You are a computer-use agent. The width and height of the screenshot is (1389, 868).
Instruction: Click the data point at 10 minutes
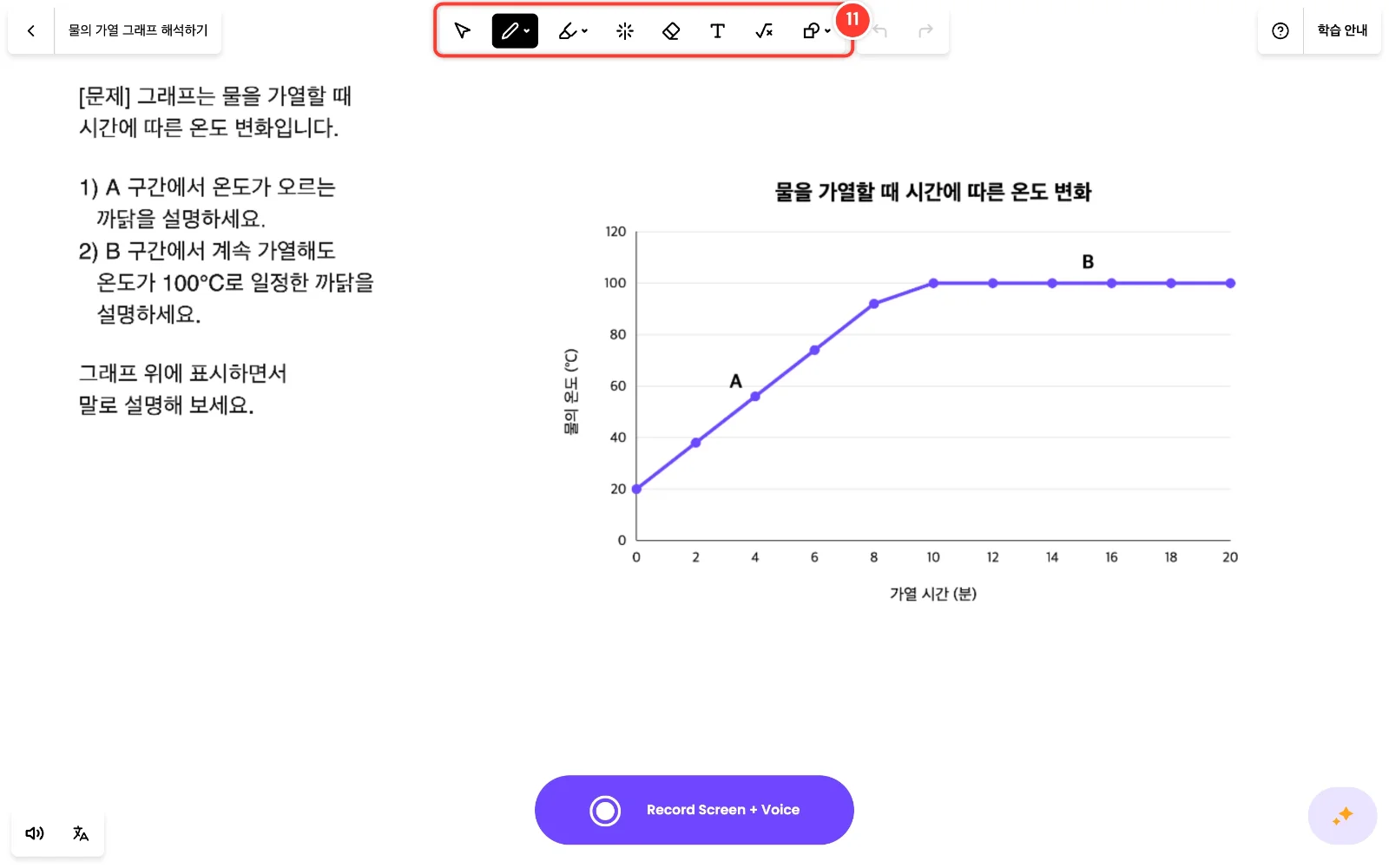click(x=933, y=283)
